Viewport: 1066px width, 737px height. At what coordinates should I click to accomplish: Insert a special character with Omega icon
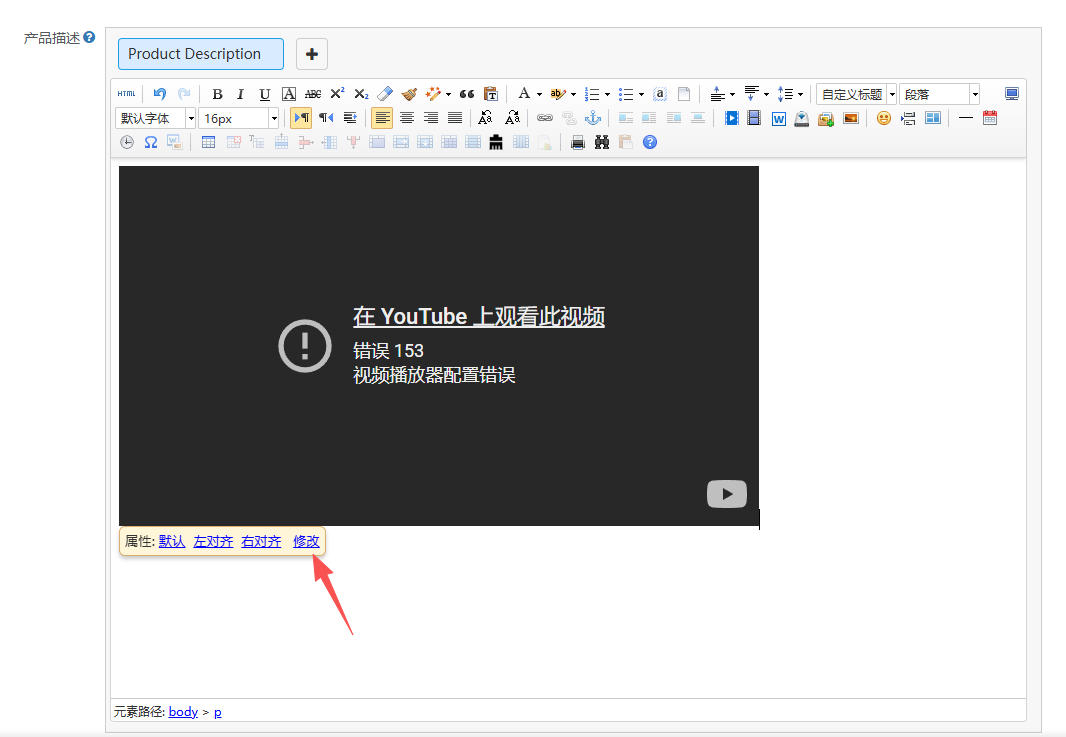151,143
